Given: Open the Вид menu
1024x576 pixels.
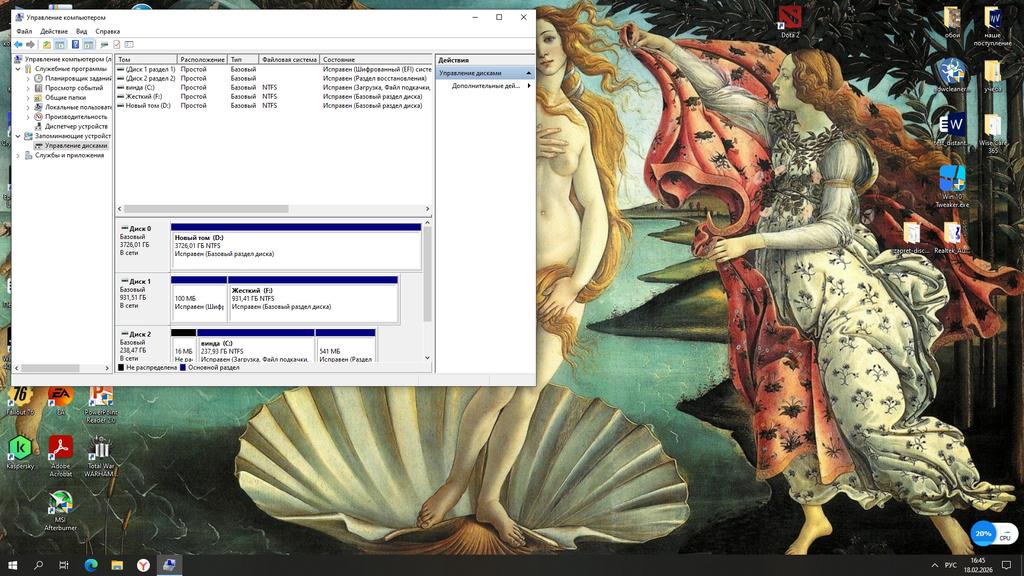Looking at the screenshot, I should pos(82,31).
